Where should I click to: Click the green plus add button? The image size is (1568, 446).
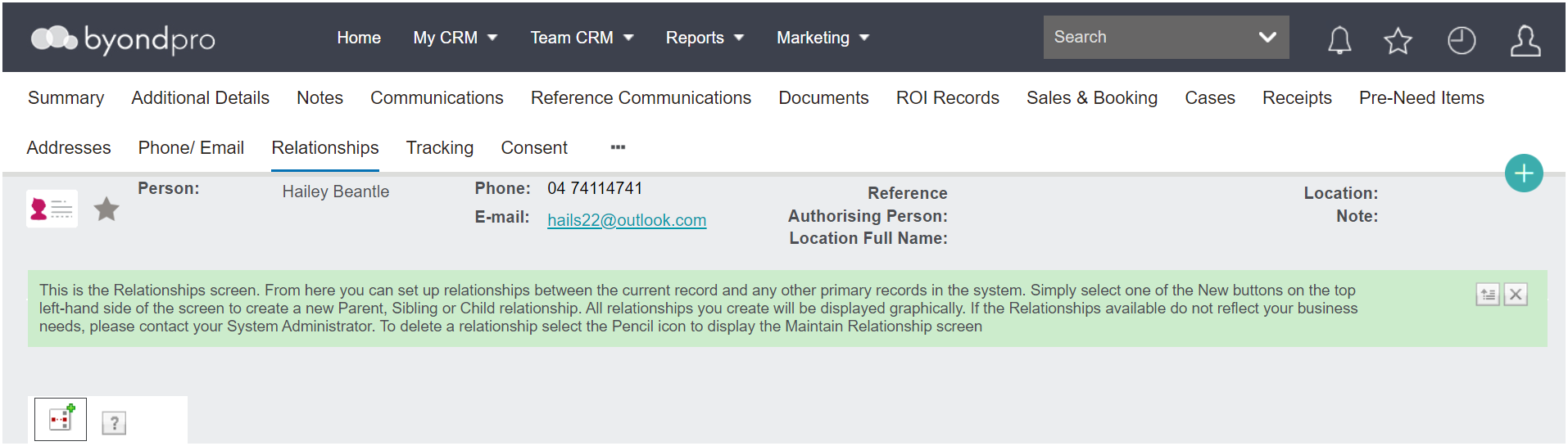1524,173
